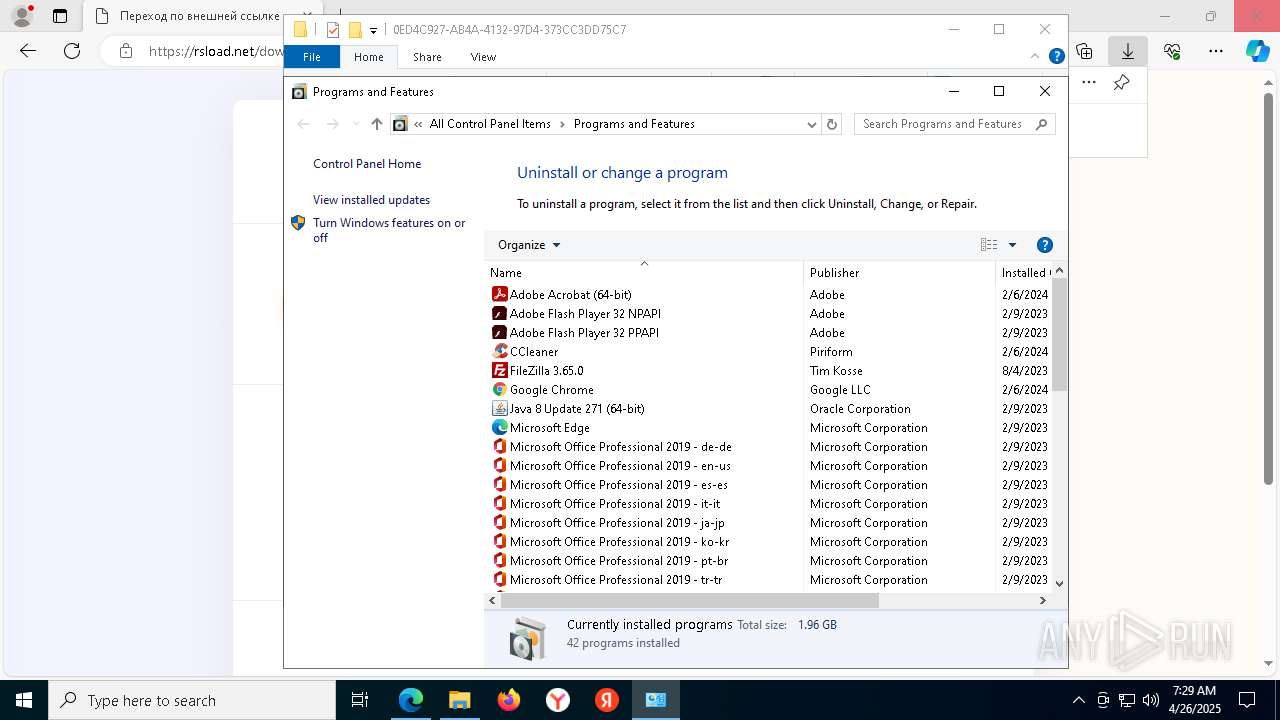Open the Yandex browser taskbar icon

click(558, 700)
